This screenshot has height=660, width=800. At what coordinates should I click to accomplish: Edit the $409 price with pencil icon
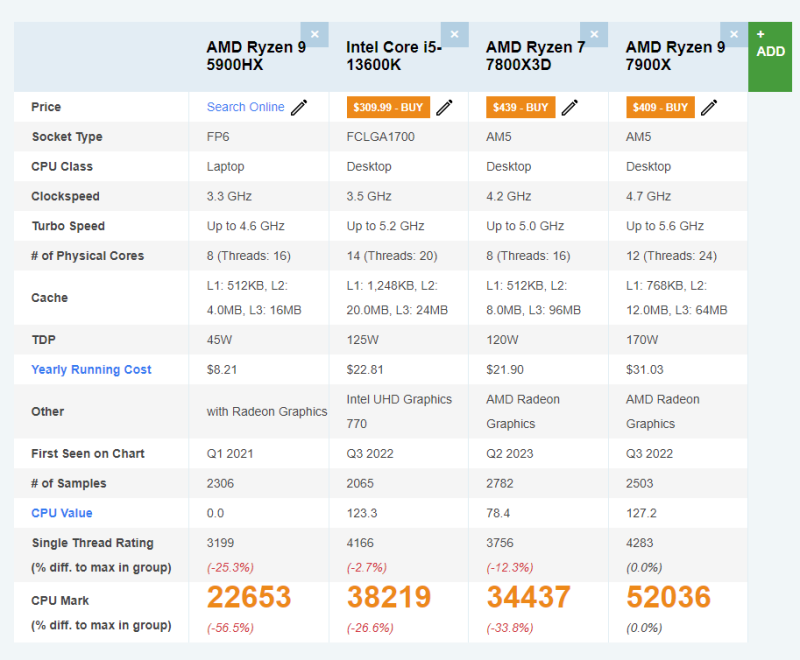709,107
